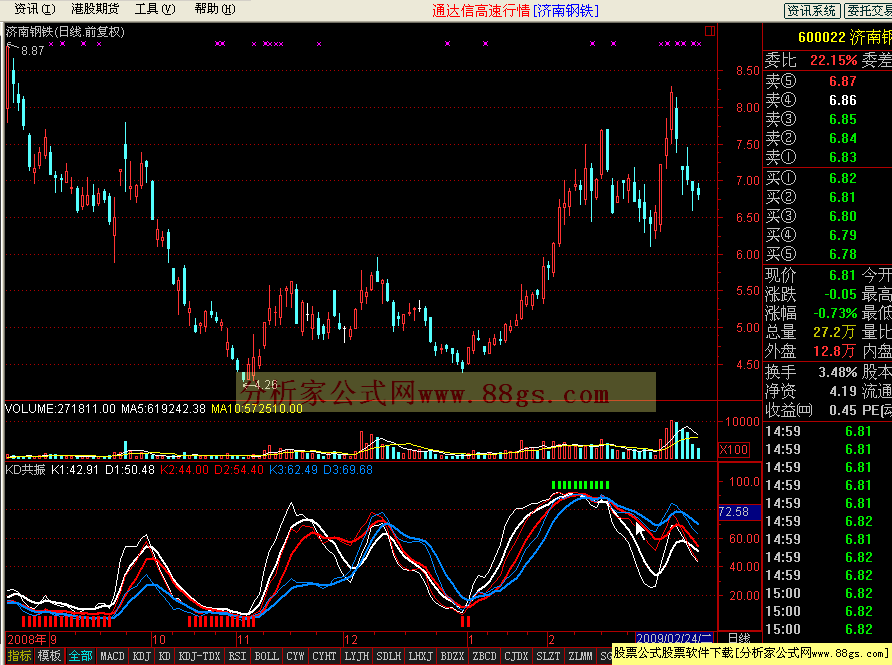Click the 资讯系统 button
This screenshot has width=892, height=665.
812,10
